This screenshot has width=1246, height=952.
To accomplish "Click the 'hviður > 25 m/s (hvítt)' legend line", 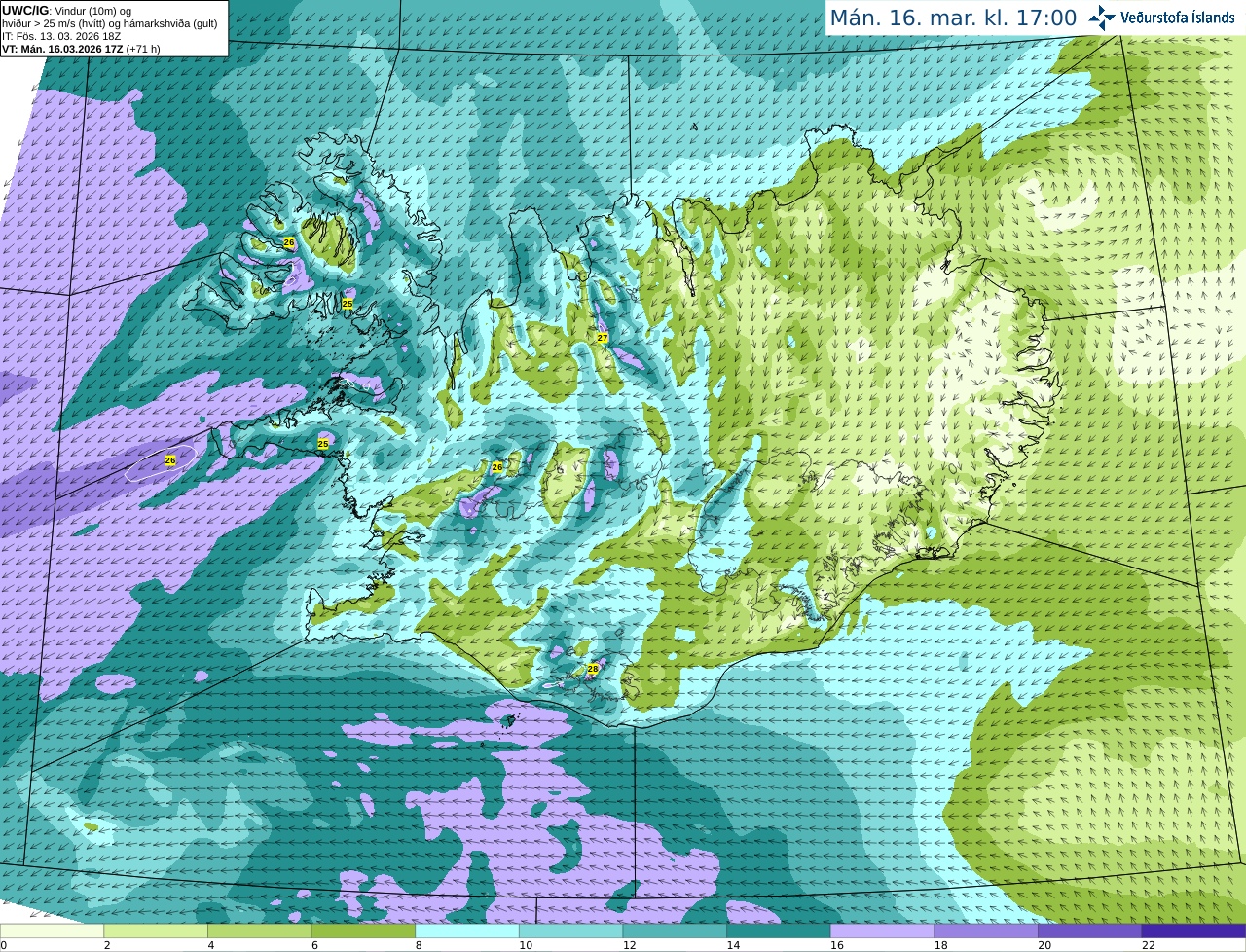I will pyautogui.click(x=110, y=23).
